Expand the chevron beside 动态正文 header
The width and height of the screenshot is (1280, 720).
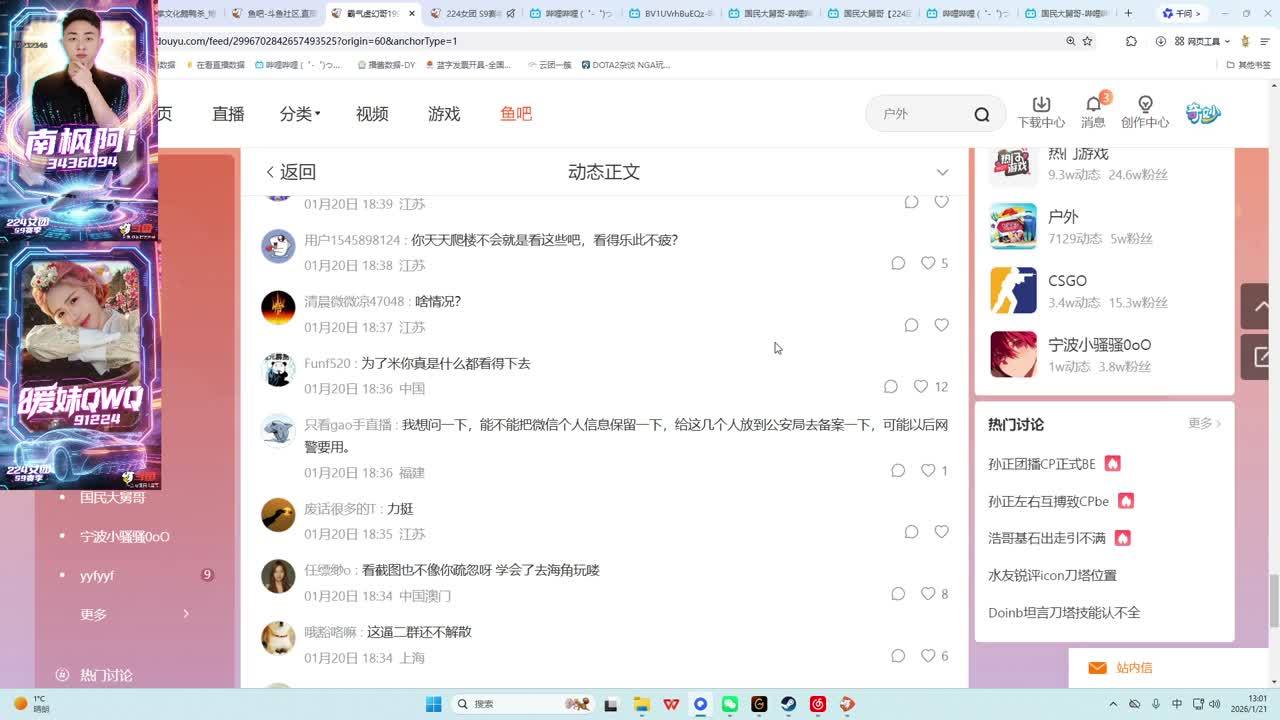pyautogui.click(x=942, y=172)
